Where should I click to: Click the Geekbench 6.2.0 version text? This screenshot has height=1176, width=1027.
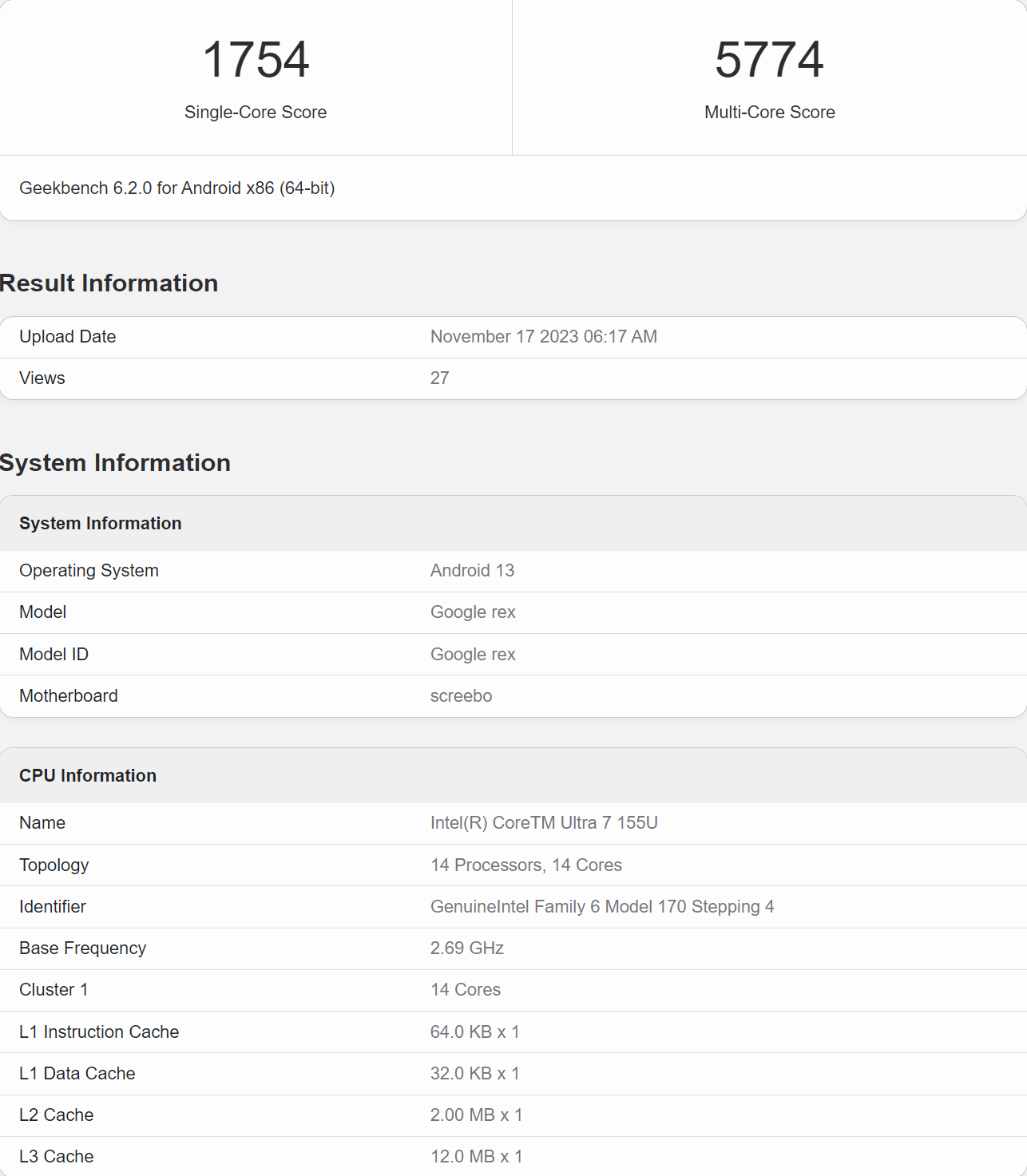click(176, 188)
